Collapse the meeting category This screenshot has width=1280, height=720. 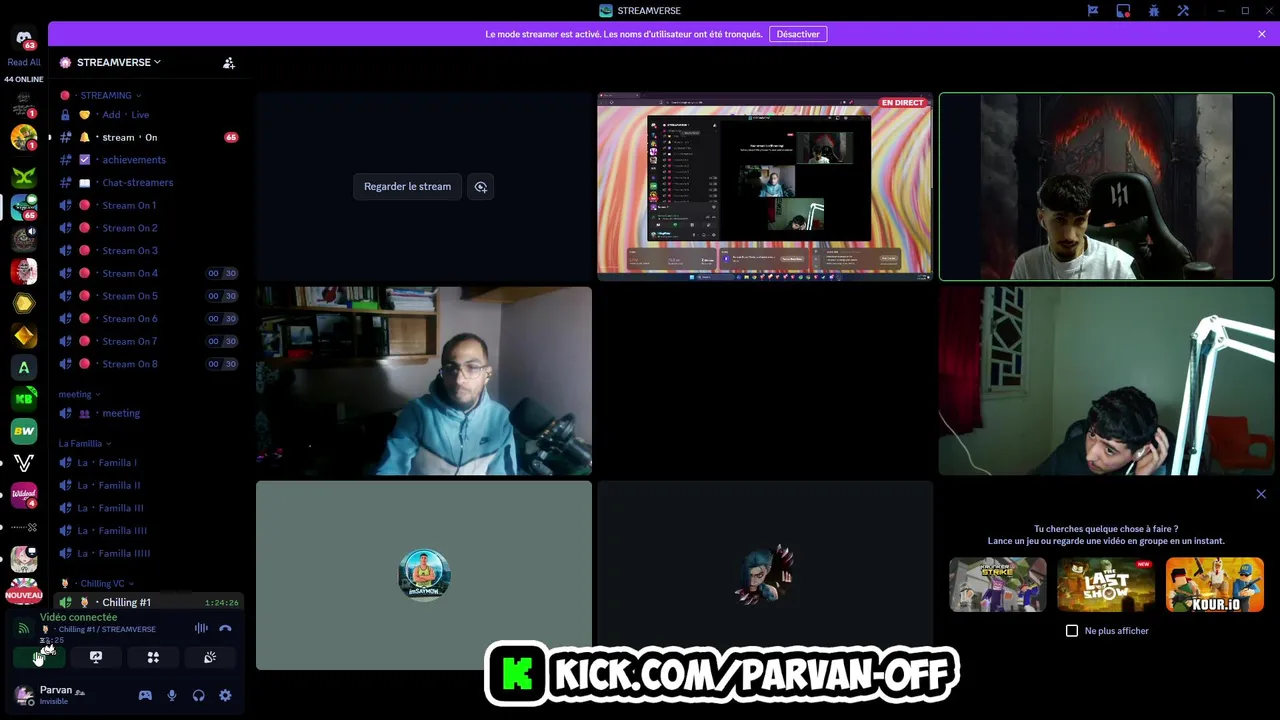(x=79, y=394)
